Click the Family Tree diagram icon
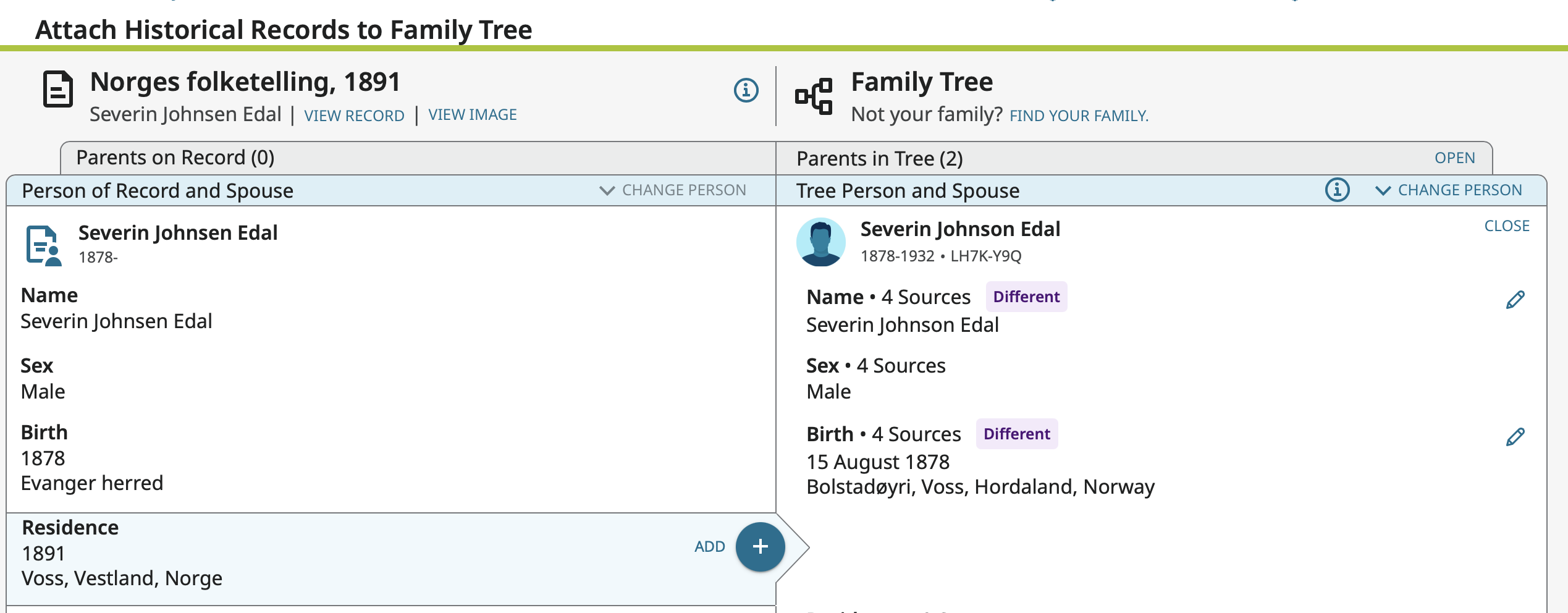Viewport: 1568px width, 613px height. (814, 96)
